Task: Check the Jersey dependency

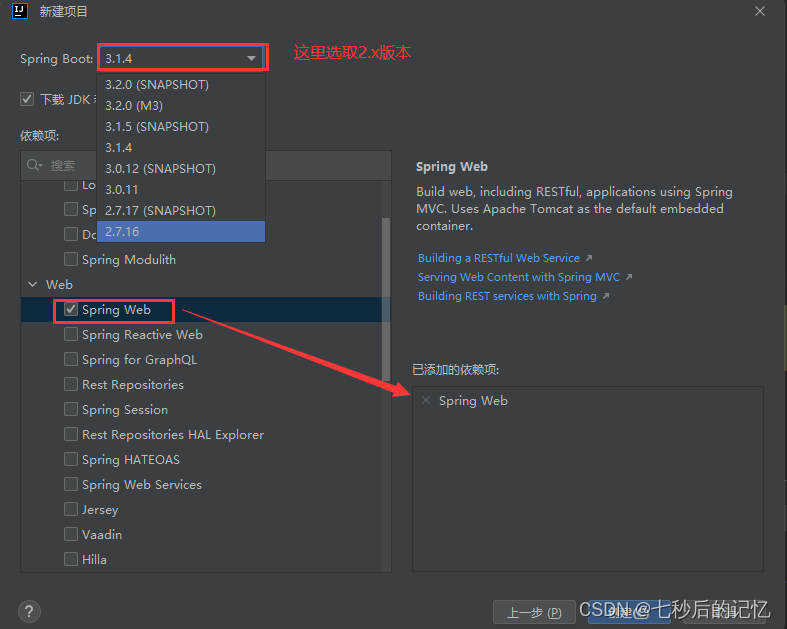Action: tap(71, 510)
